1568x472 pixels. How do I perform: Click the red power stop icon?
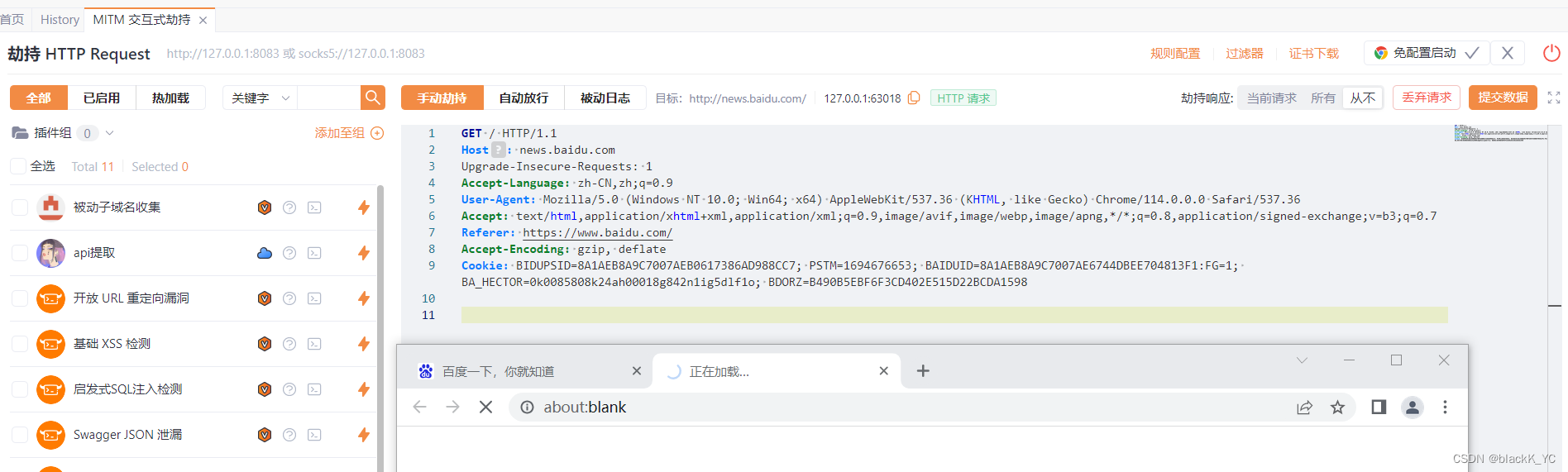click(x=1551, y=53)
